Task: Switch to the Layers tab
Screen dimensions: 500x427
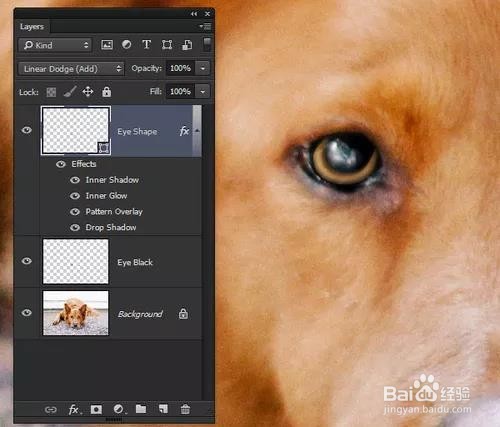Action: point(32,27)
